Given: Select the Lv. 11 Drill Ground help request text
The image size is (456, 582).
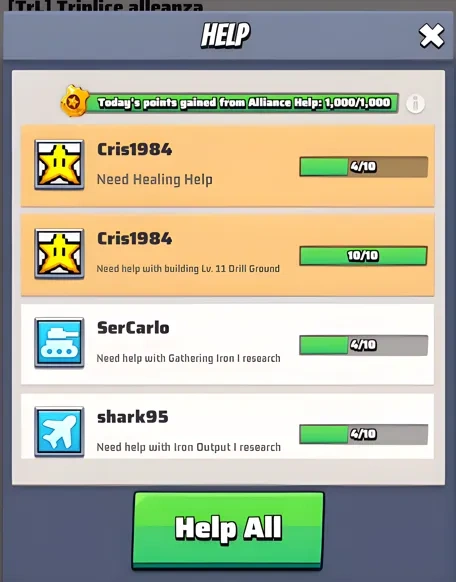Looking at the screenshot, I should (188, 269).
